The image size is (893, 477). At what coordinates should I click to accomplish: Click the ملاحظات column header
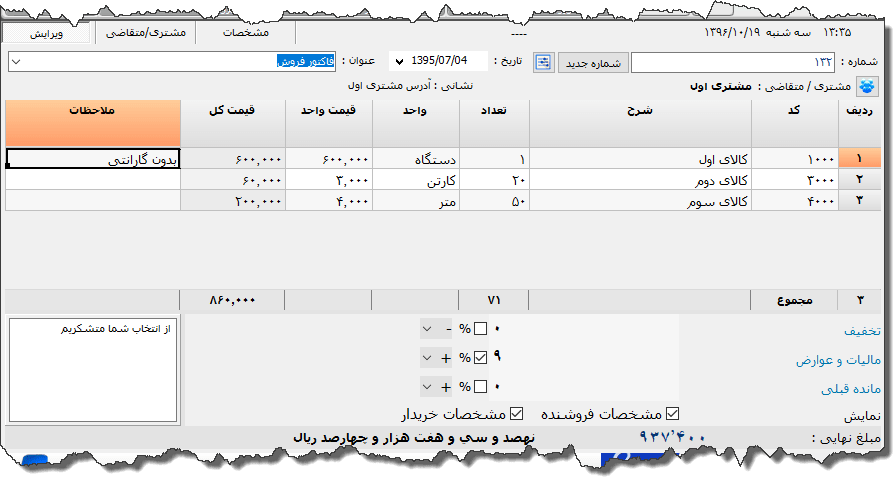[x=93, y=124]
